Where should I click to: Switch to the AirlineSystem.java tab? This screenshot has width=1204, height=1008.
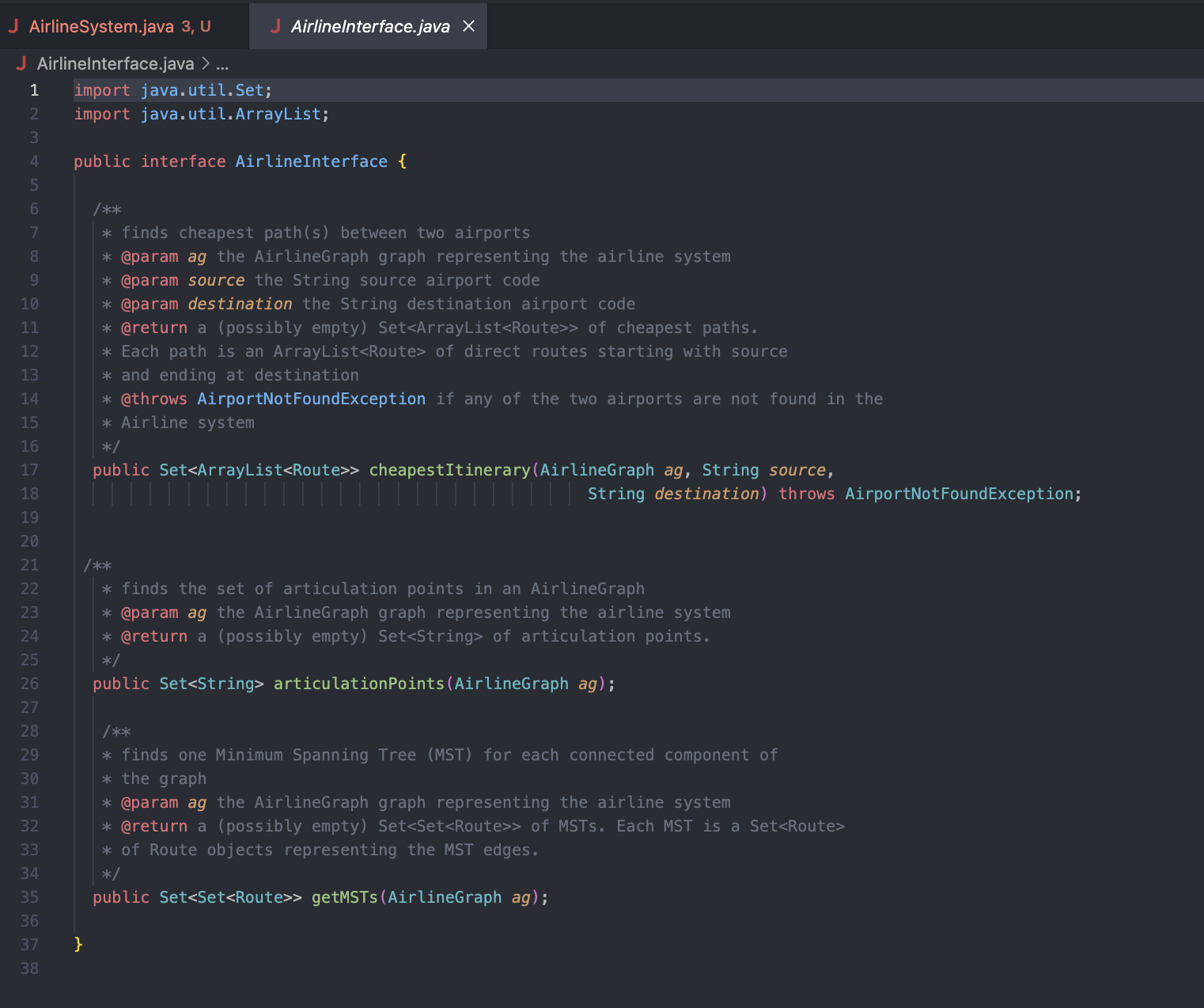point(103,25)
